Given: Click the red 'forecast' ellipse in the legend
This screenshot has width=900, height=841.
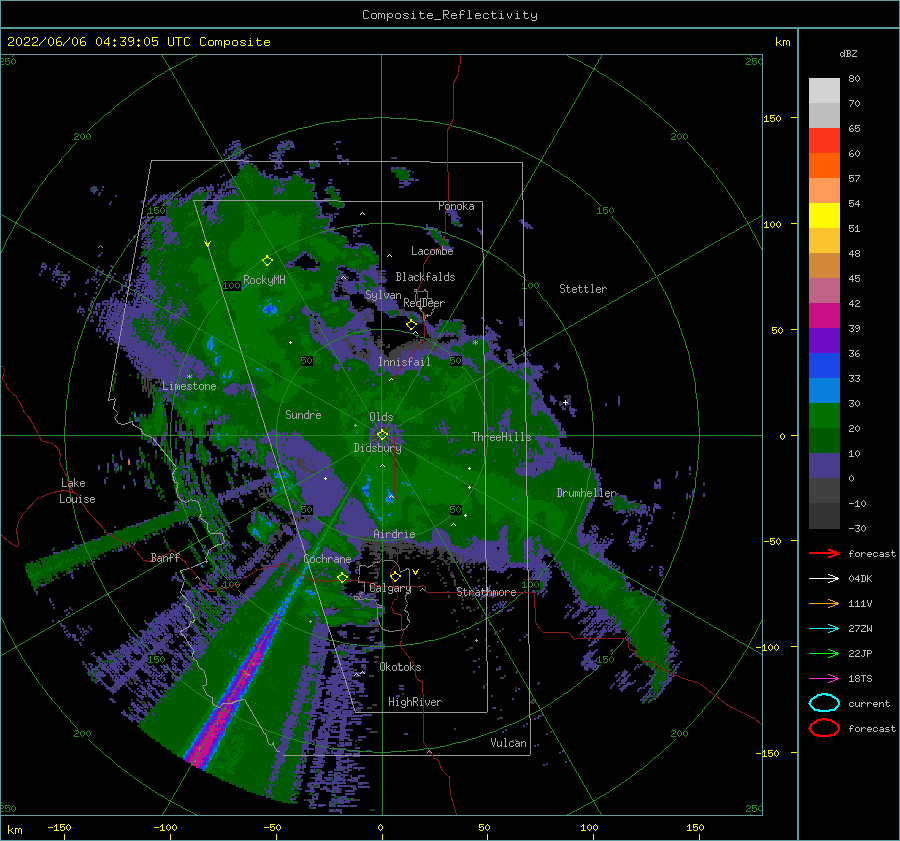Looking at the screenshot, I should pyautogui.click(x=824, y=728).
